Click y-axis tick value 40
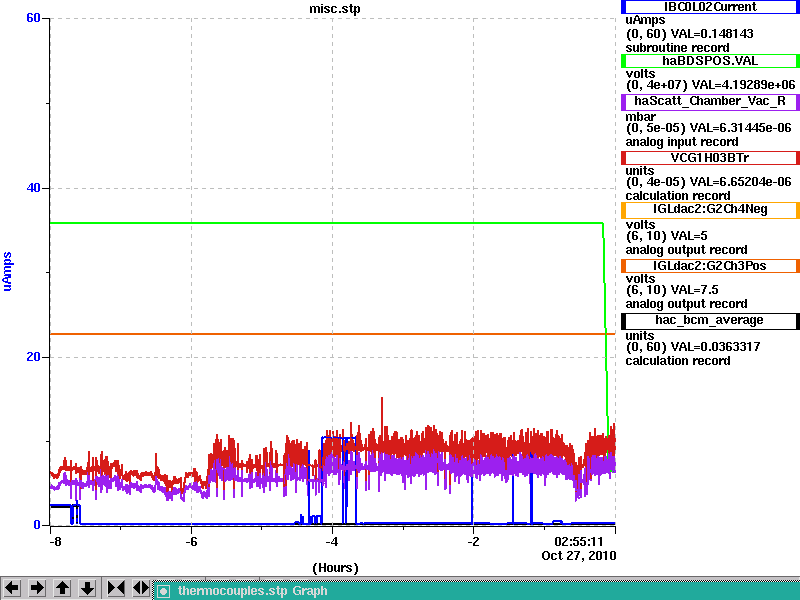 33,188
